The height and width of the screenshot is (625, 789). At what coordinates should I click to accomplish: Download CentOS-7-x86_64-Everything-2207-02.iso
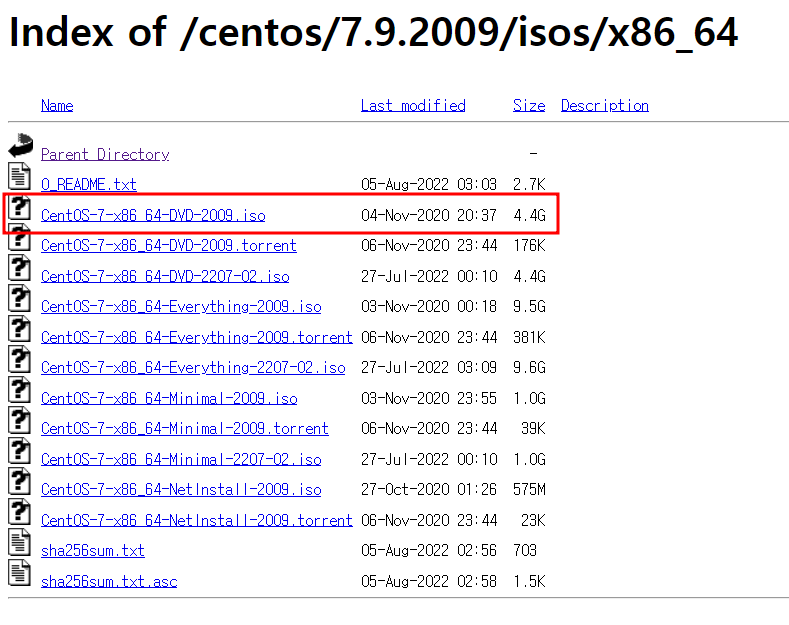tap(193, 367)
